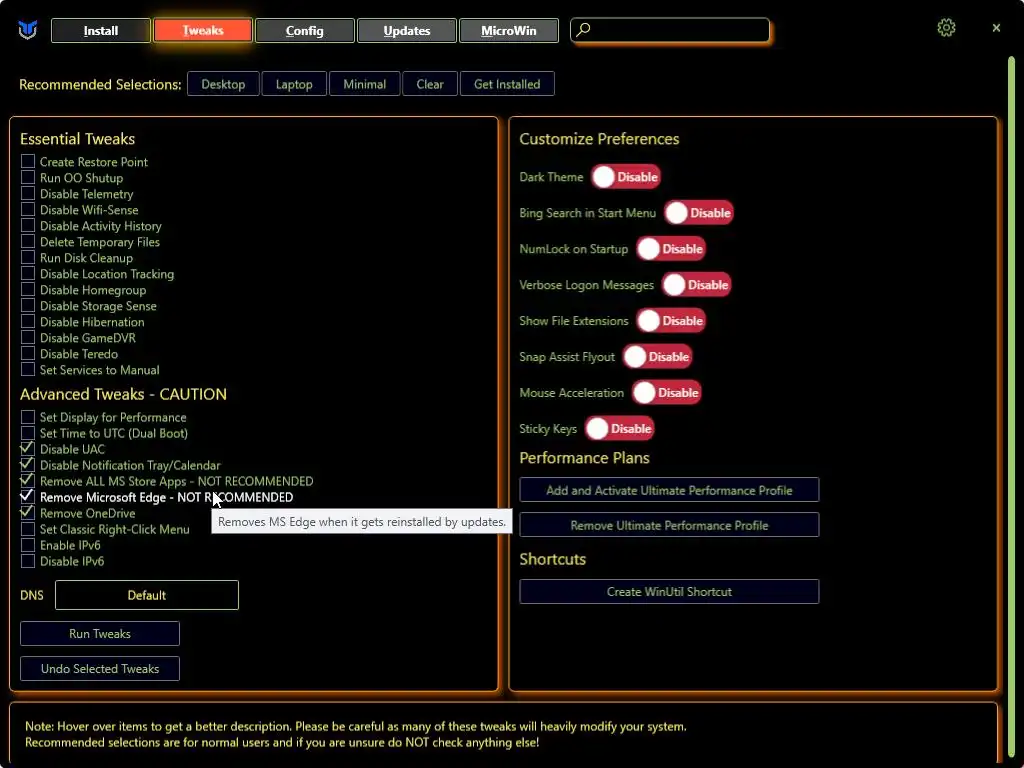Uncheck Remove OneDrive
The width and height of the screenshot is (1024, 768).
point(27,513)
